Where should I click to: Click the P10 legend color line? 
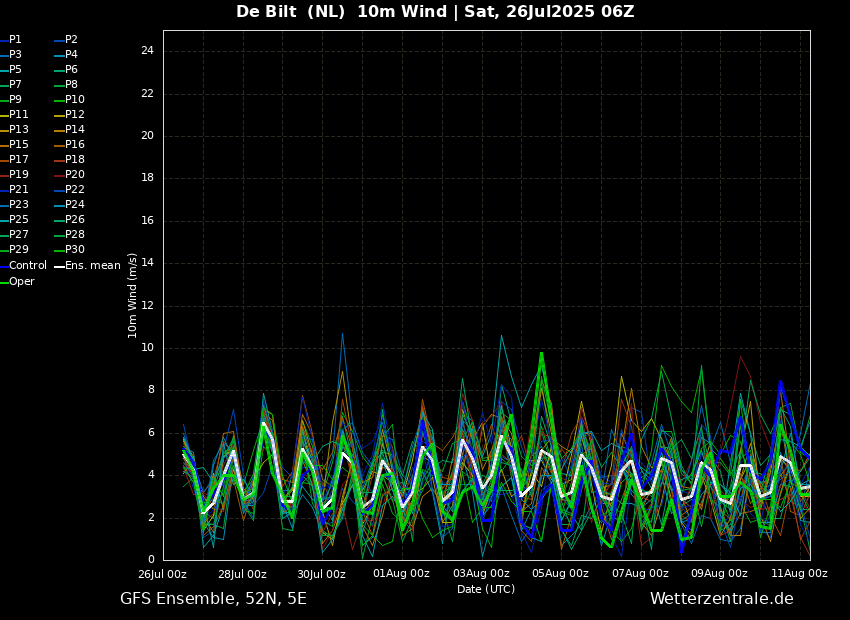(x=58, y=100)
